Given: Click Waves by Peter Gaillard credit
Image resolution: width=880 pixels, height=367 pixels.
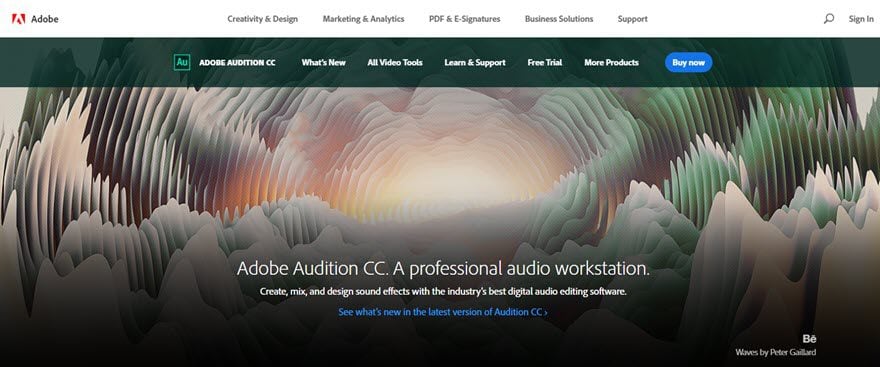Looking at the screenshot, I should (x=776, y=352).
